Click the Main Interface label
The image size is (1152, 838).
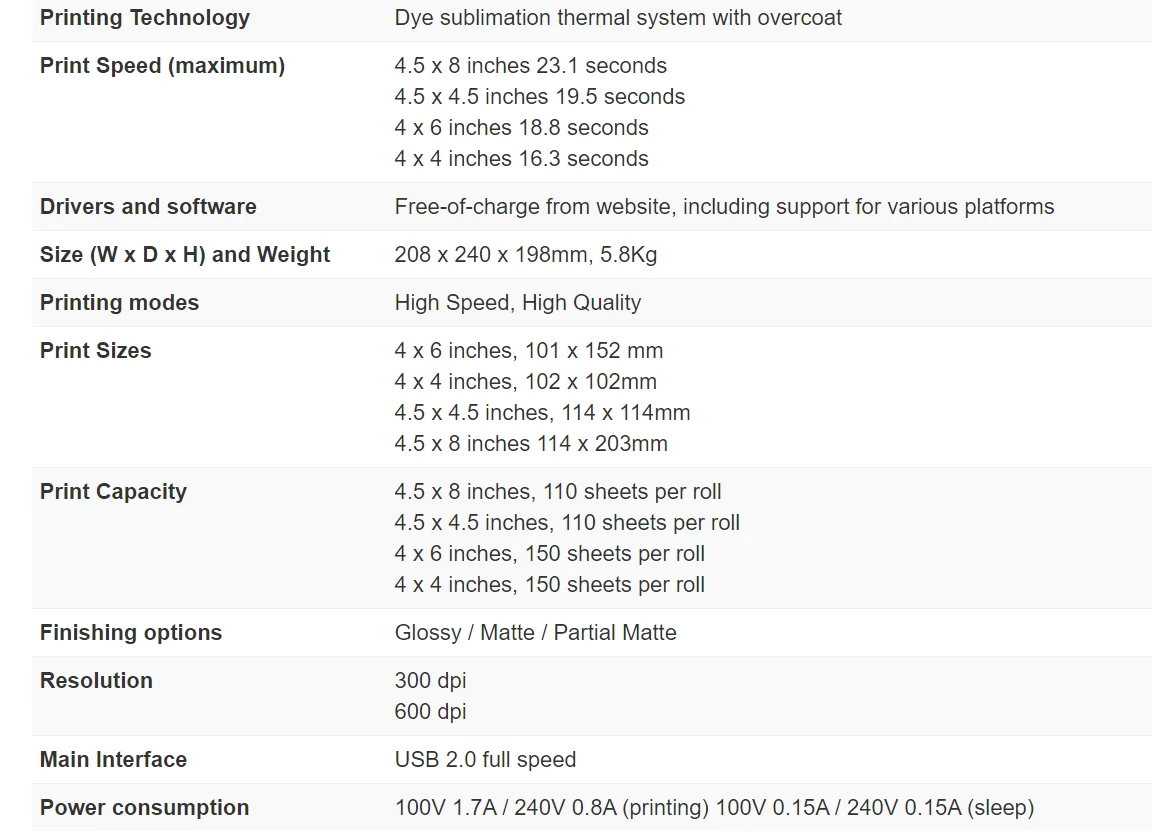point(113,760)
